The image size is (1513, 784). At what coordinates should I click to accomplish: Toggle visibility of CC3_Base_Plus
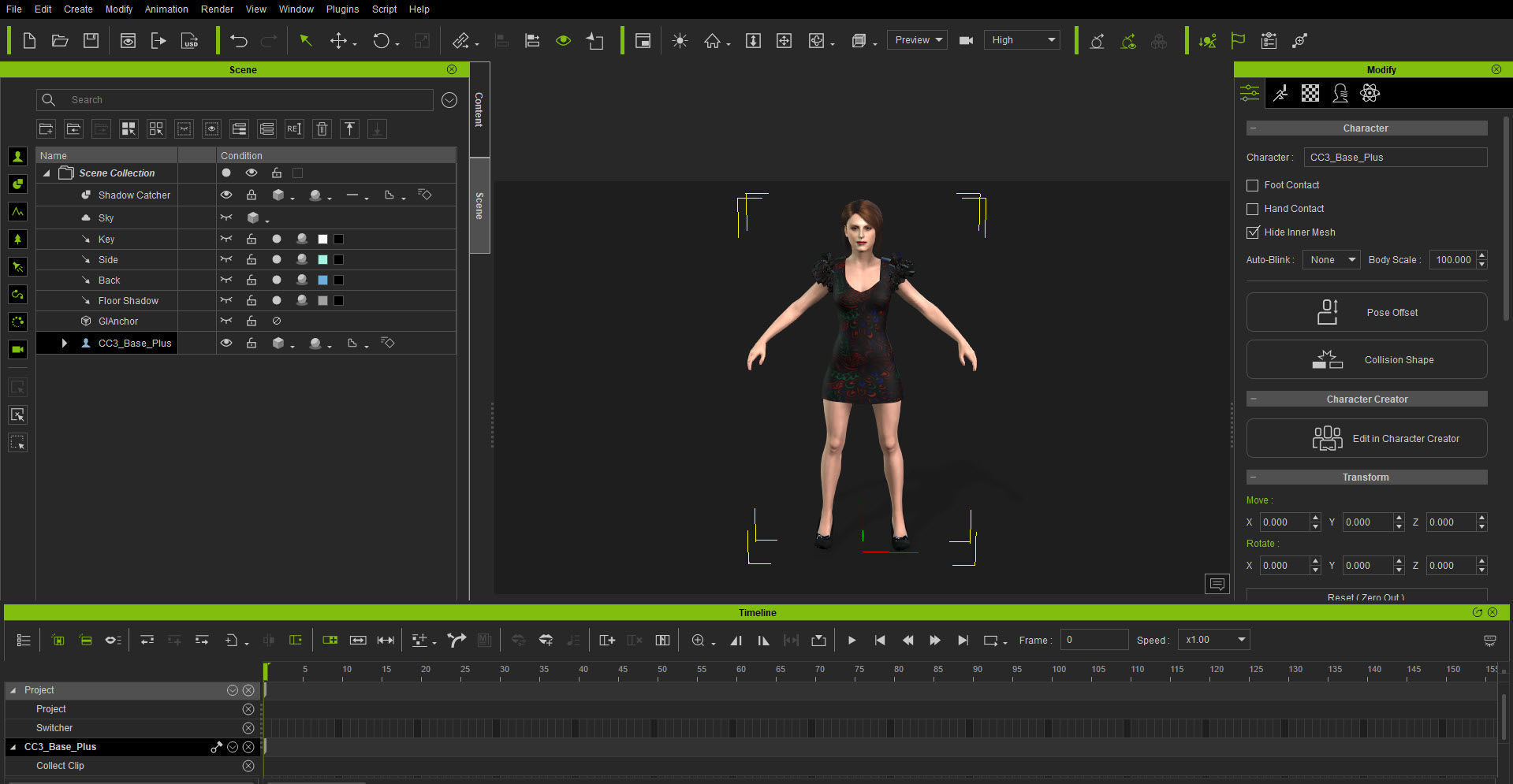[x=226, y=343]
